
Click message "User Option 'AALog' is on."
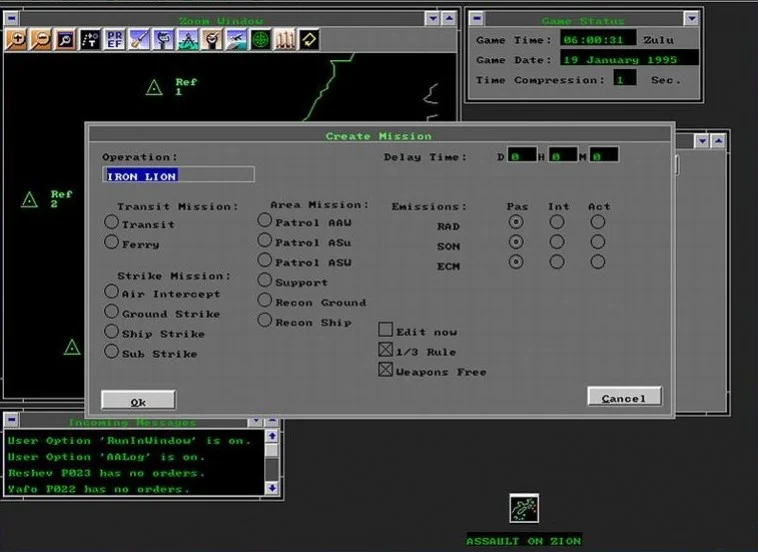(x=106, y=456)
